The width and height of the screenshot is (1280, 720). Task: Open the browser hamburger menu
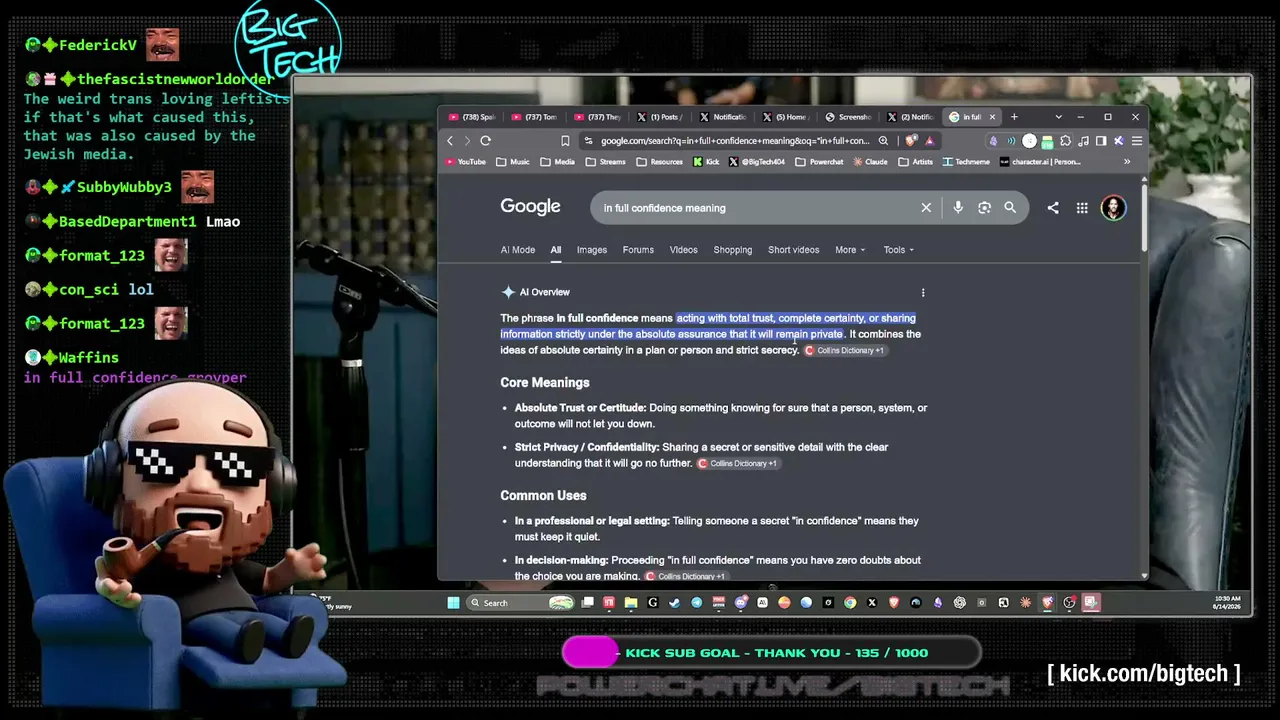tap(1136, 141)
